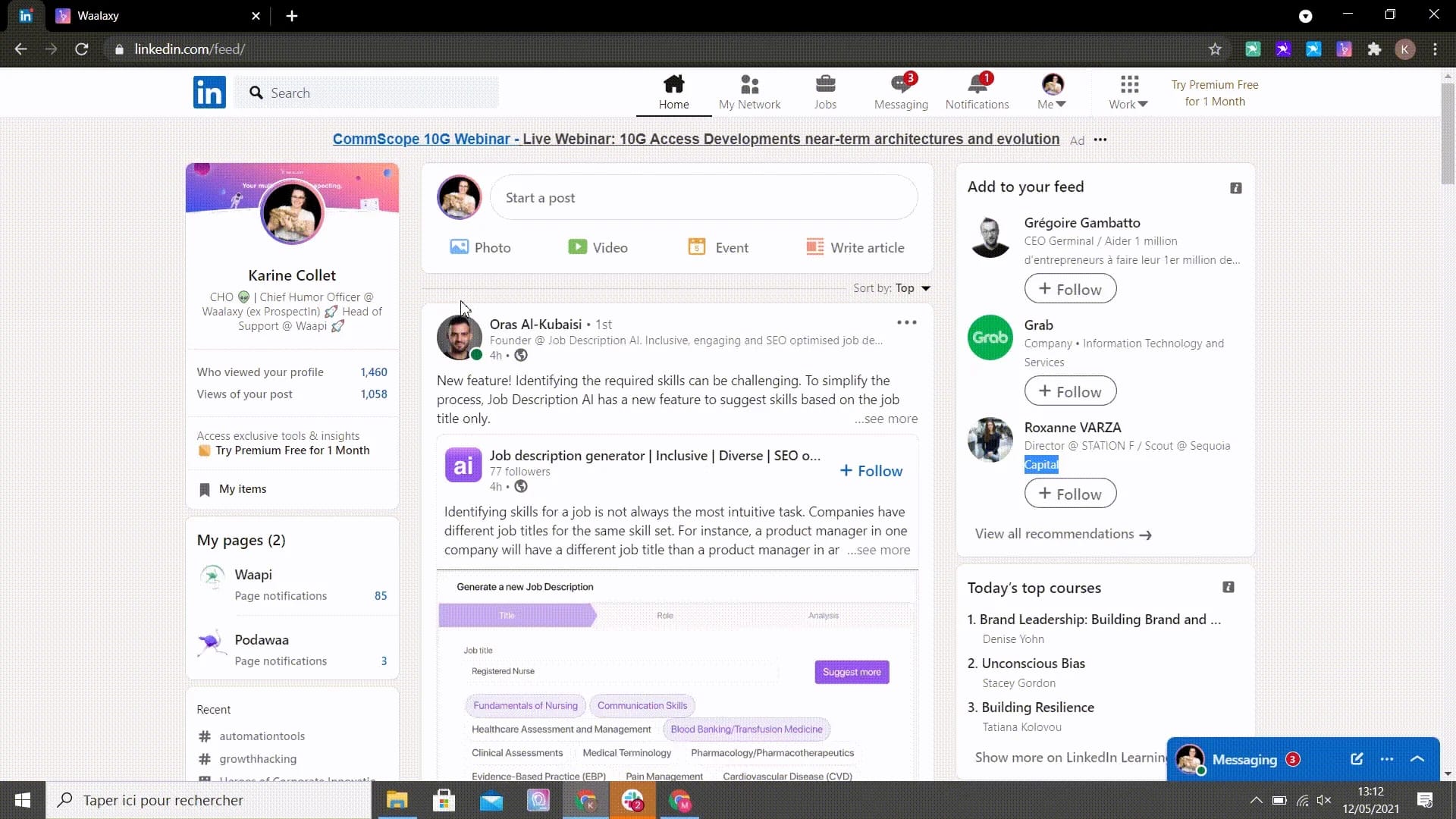1456x819 pixels.
Task: Reload the LinkedIn page
Action: point(81,49)
